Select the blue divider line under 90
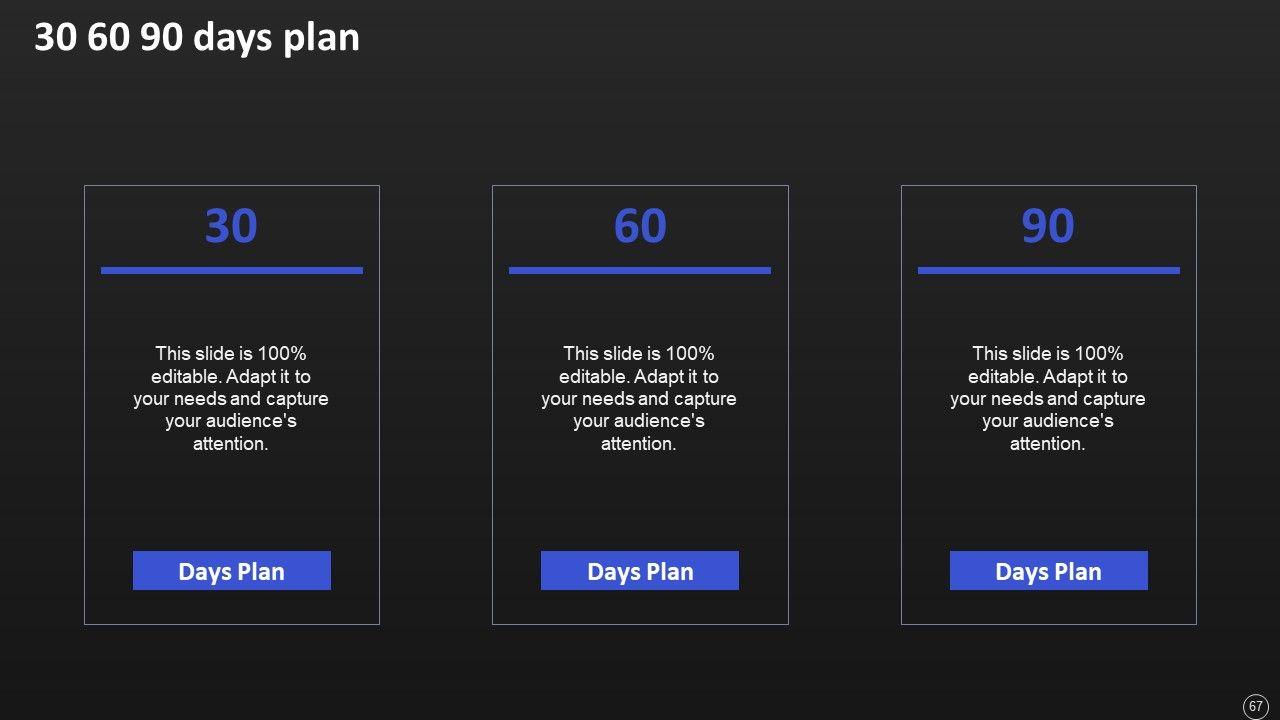1280x720 pixels. (x=1048, y=270)
